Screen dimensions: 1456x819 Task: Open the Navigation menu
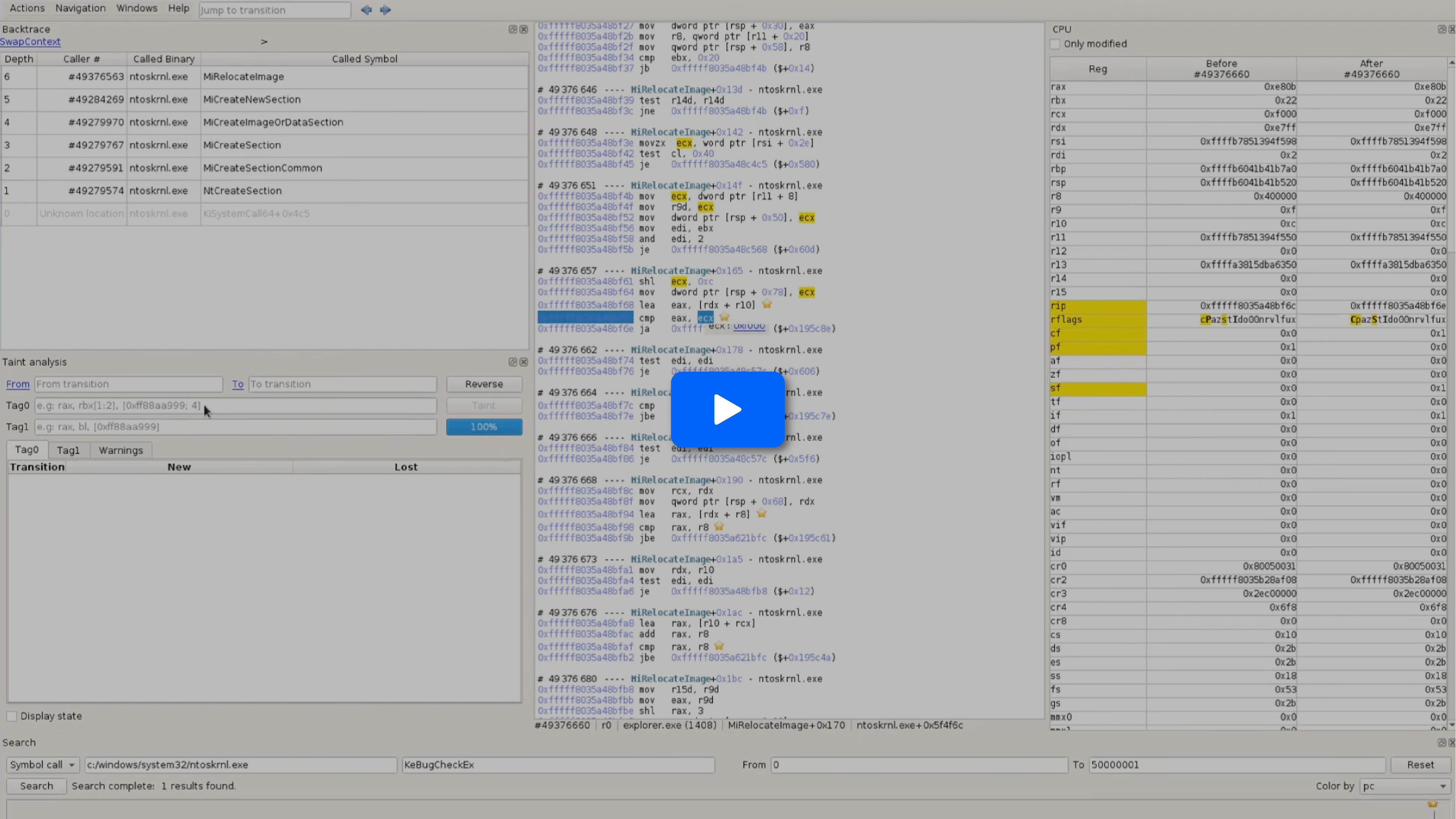[80, 8]
